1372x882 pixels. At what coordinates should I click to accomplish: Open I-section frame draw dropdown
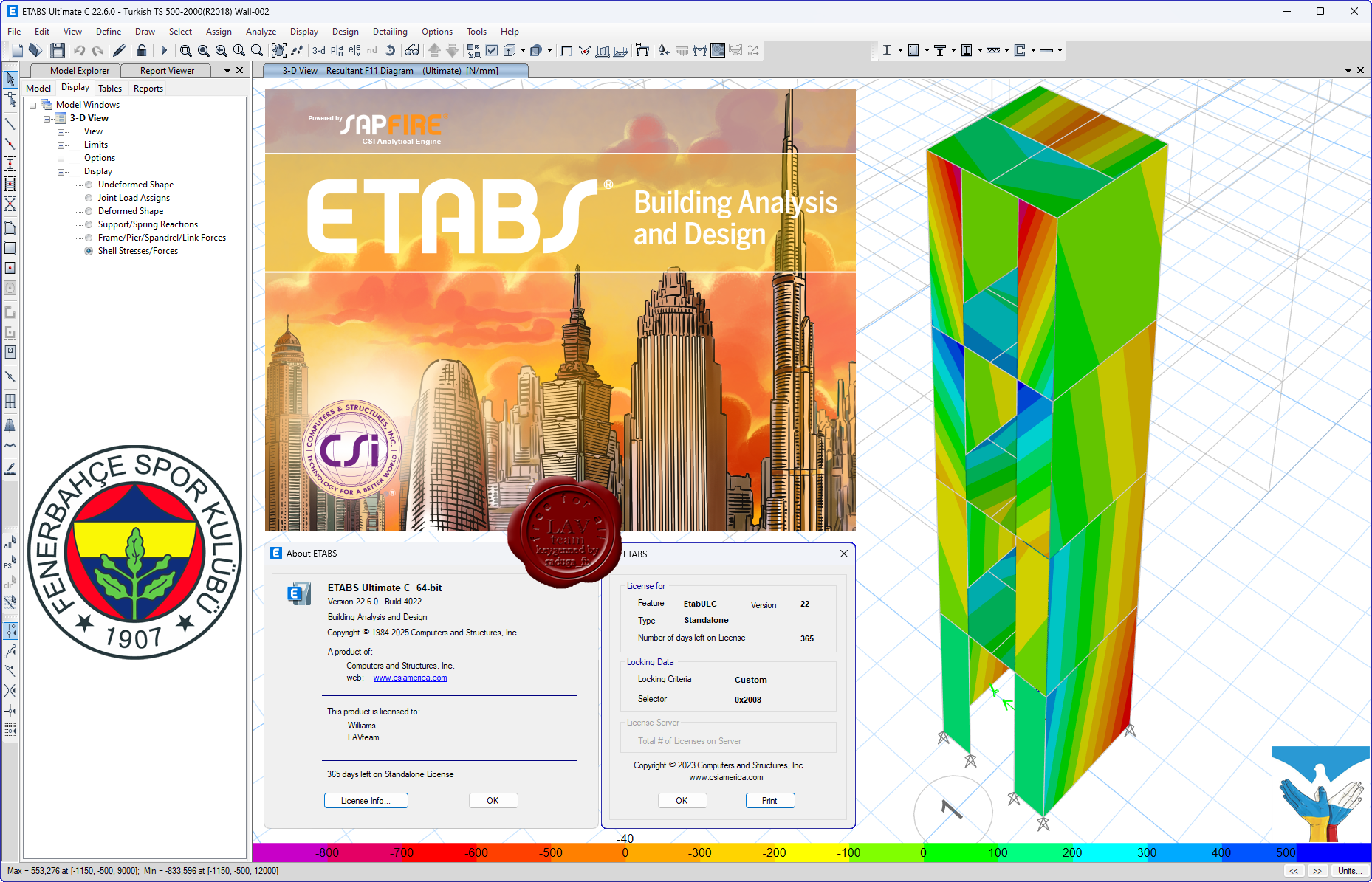coord(900,50)
